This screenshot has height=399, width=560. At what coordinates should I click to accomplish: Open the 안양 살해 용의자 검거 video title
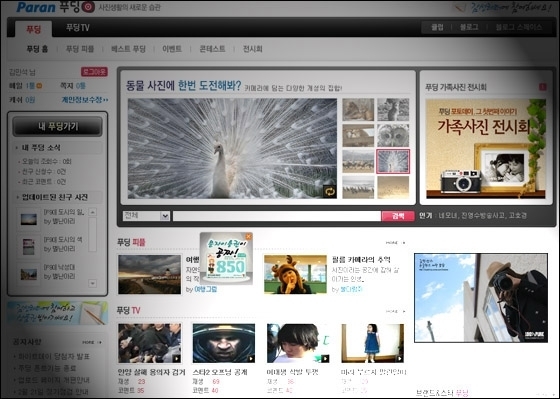point(151,372)
